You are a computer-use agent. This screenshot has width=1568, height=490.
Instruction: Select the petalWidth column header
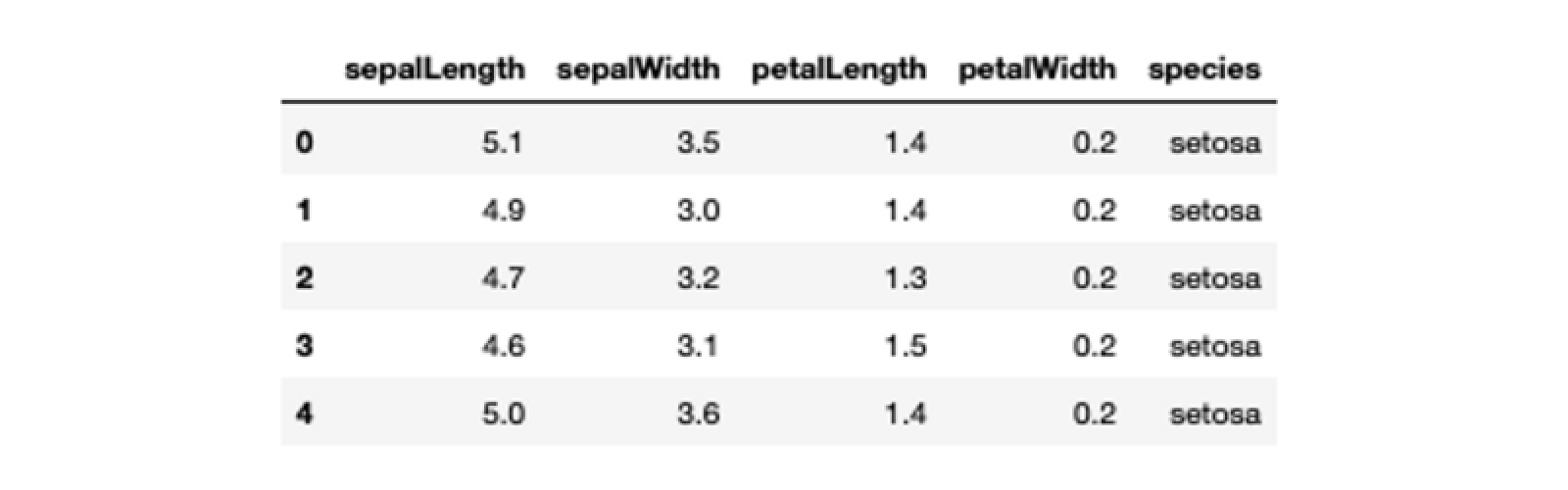click(1036, 69)
